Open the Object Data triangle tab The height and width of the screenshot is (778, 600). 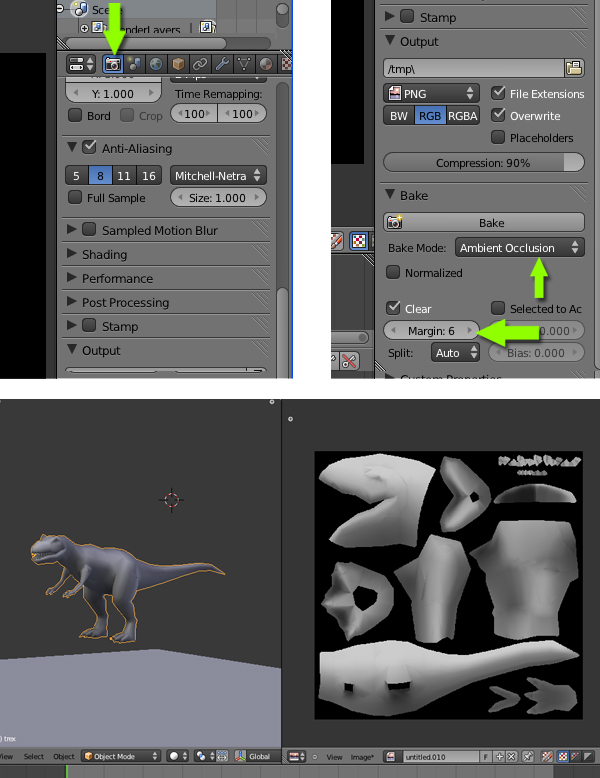(244, 64)
